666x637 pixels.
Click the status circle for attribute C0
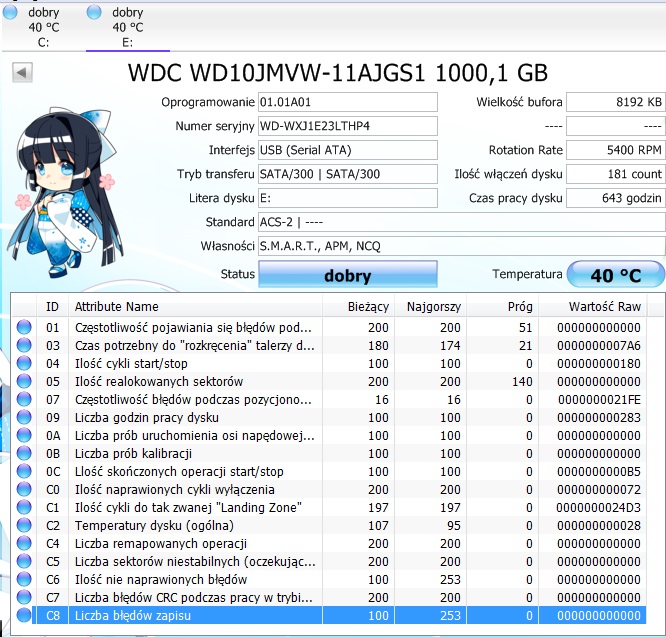click(x=24, y=489)
